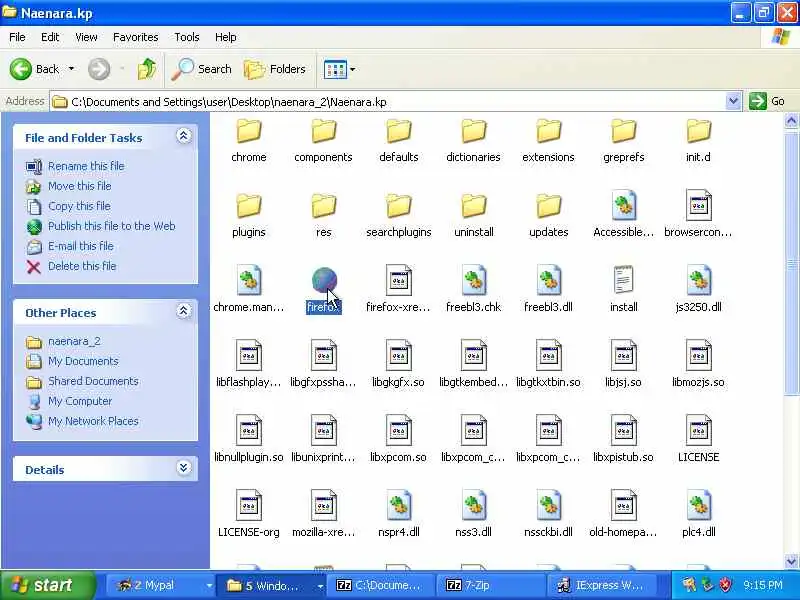Expand the Address bar dropdown
Screen dimensions: 800x600
pyautogui.click(x=733, y=102)
